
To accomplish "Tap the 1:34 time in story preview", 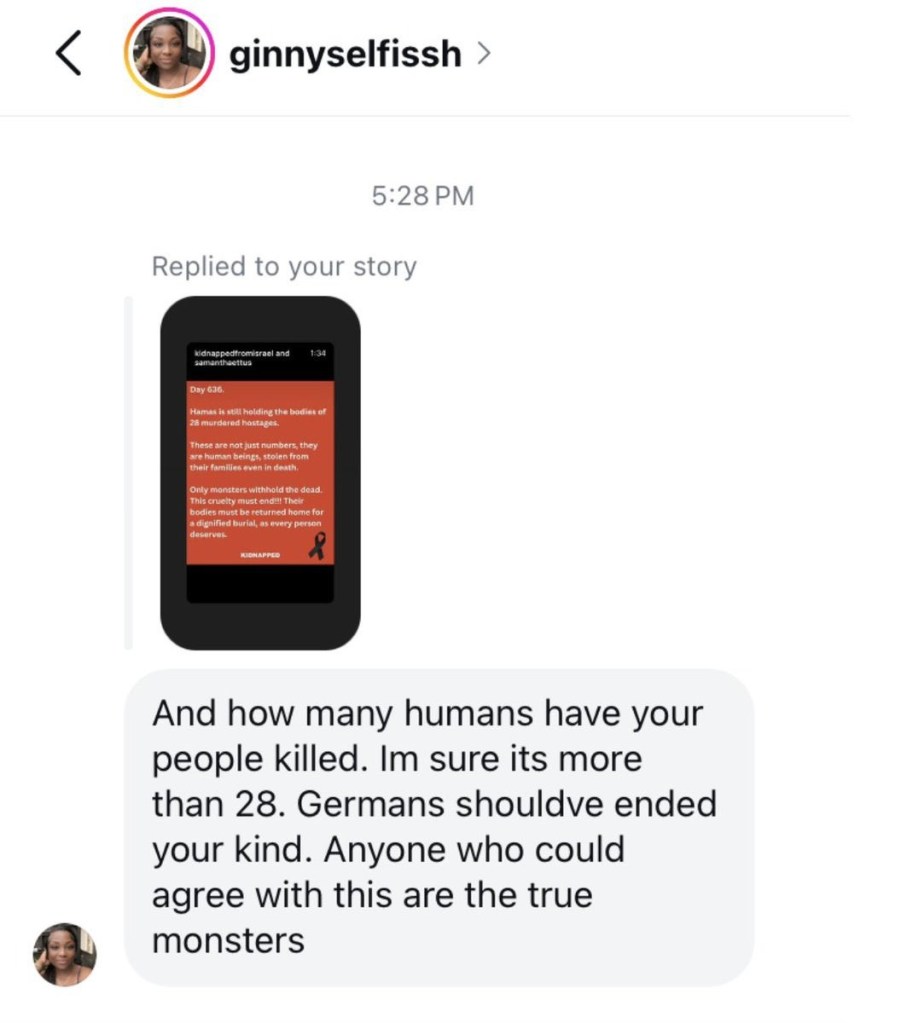I will click(x=318, y=353).
